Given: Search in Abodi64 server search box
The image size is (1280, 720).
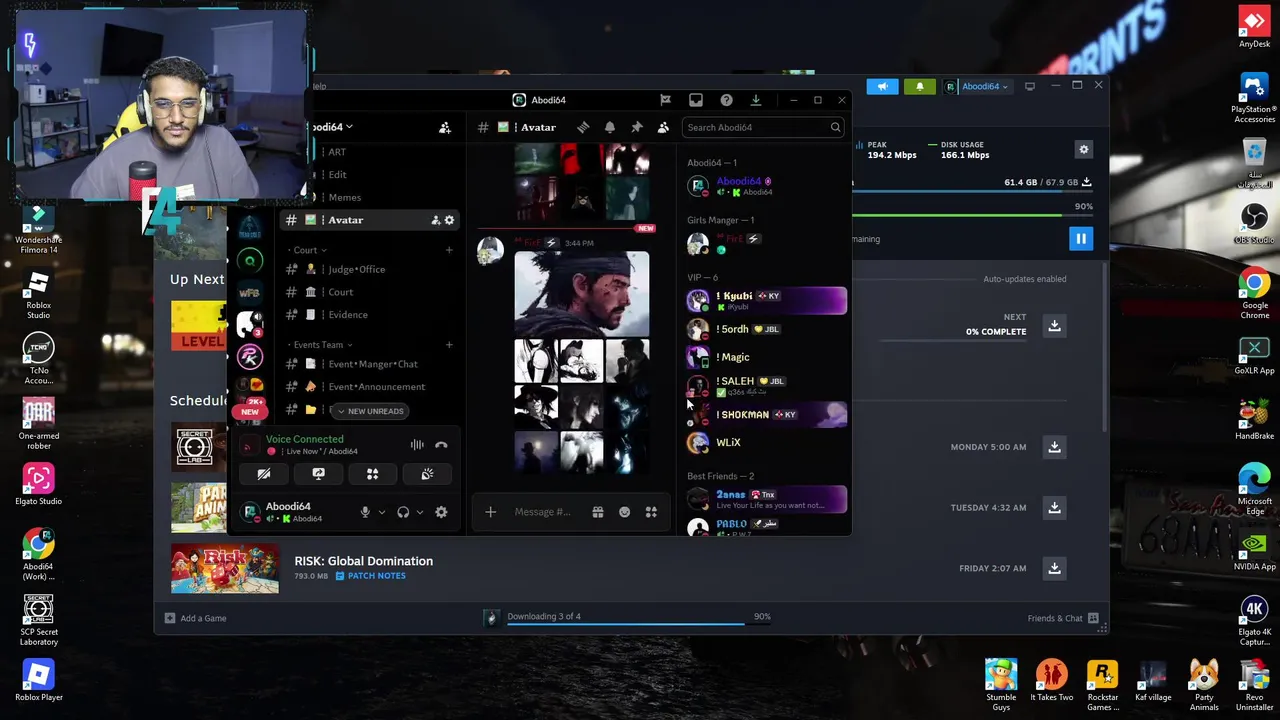Looking at the screenshot, I should pyautogui.click(x=763, y=127).
